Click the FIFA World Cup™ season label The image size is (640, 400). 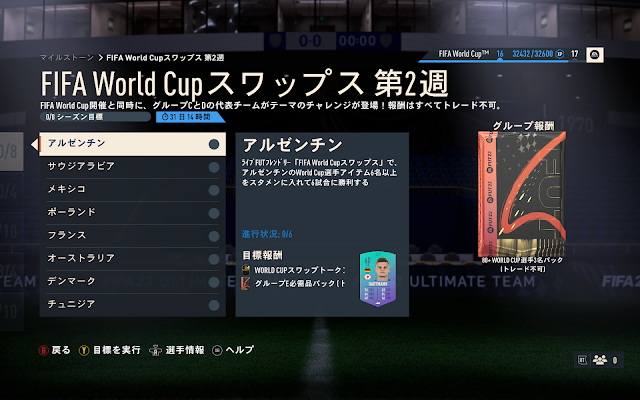click(x=464, y=54)
